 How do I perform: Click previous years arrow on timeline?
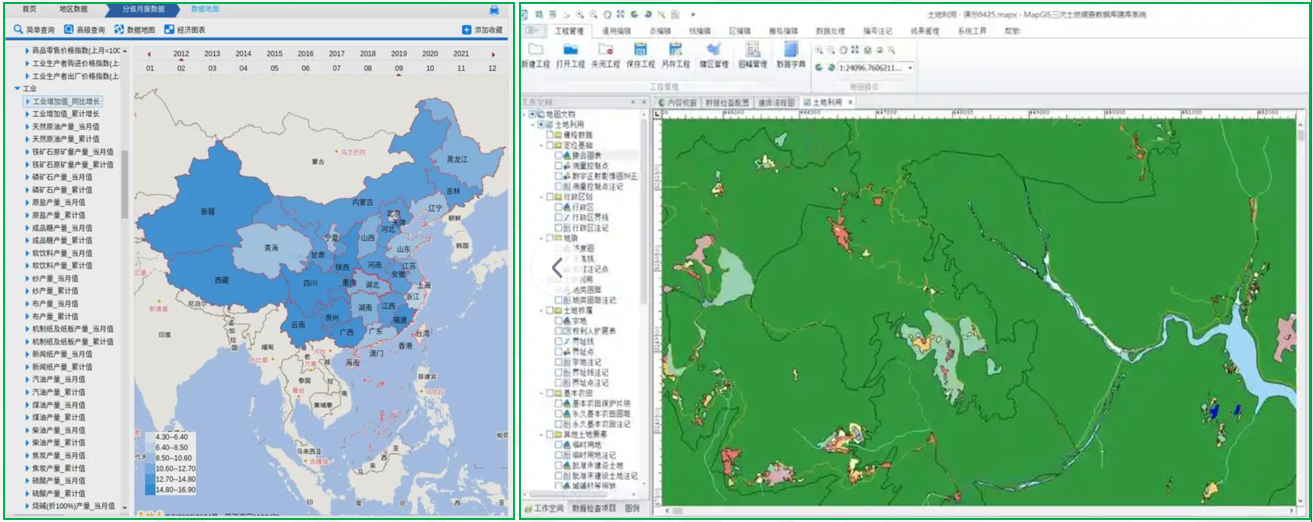150,54
